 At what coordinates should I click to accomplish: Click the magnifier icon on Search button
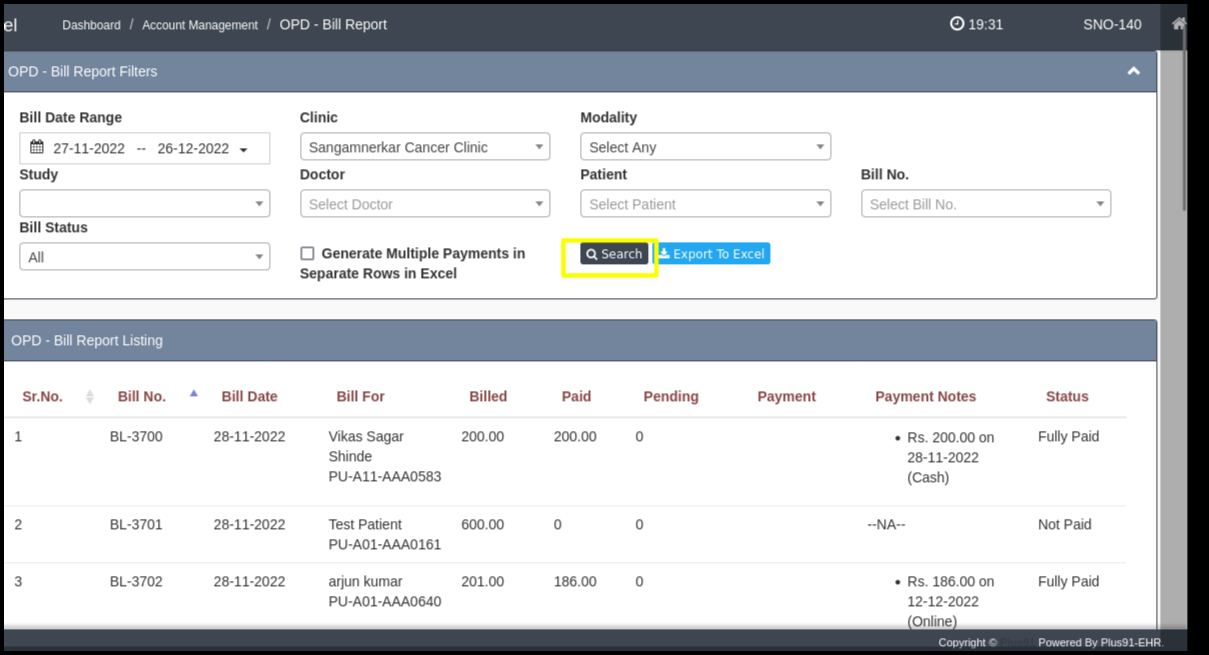pyautogui.click(x=590, y=253)
